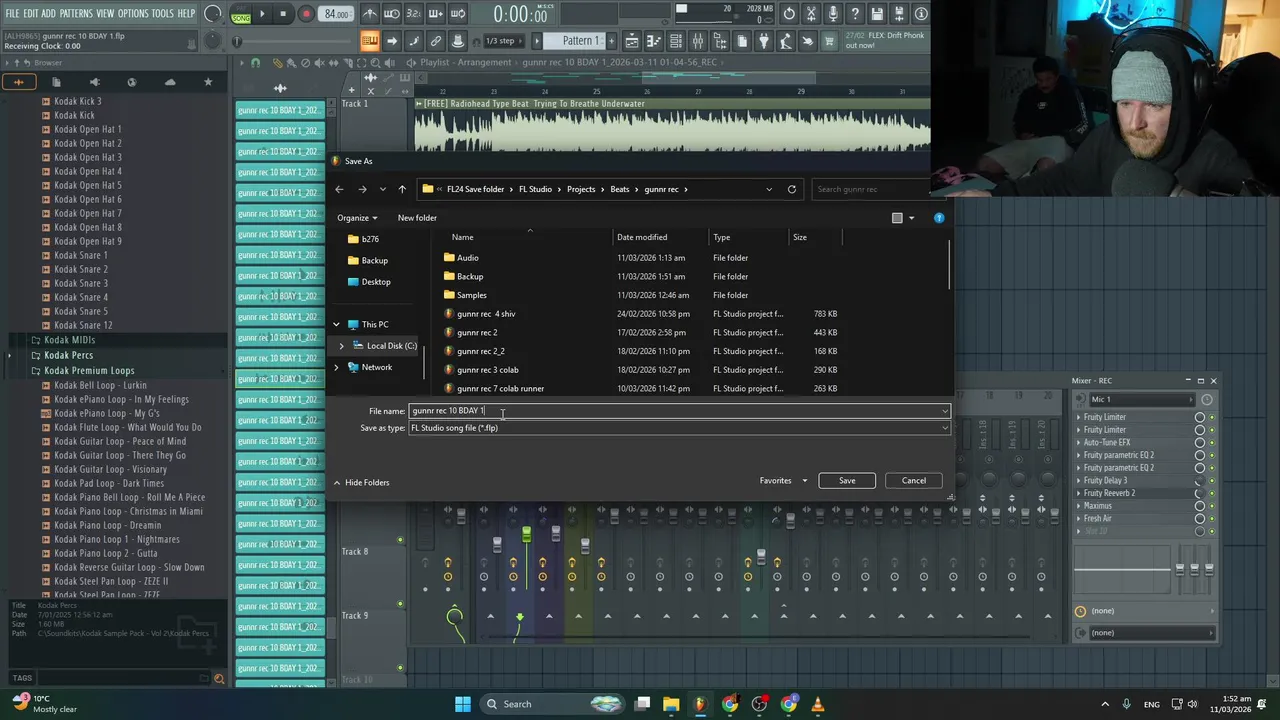The width and height of the screenshot is (1280, 720).
Task: Click the back arrow in Save As
Action: (339, 189)
